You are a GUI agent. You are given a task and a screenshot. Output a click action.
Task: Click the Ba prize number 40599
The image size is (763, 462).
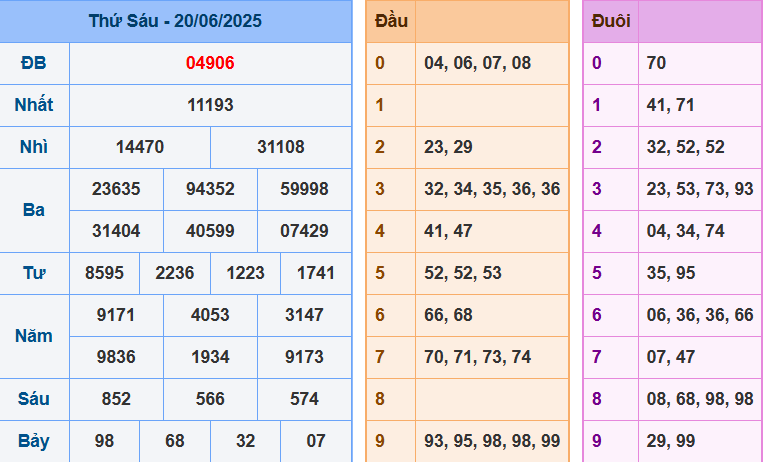pos(210,231)
